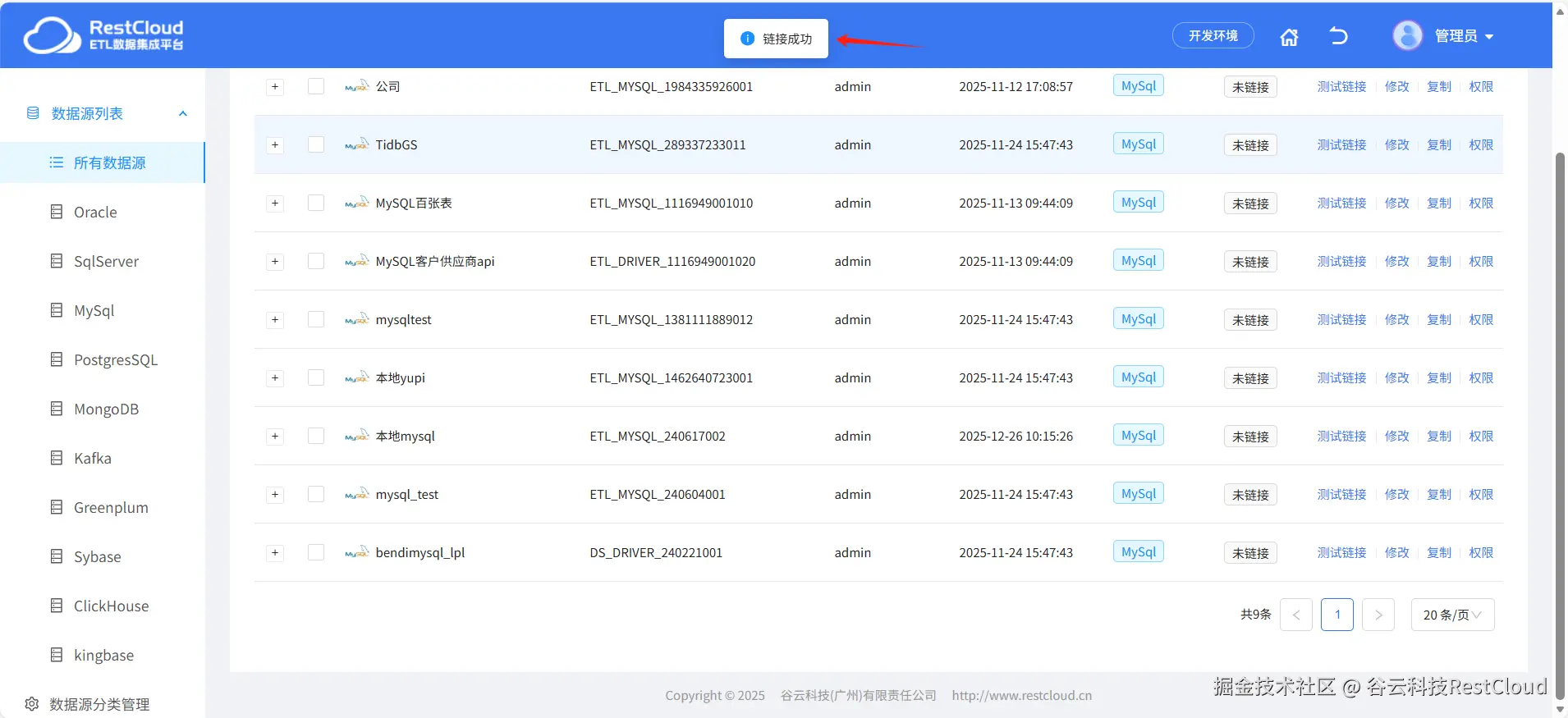Click the Kafka sidebar icon
This screenshot has height=718, width=1568.
[57, 458]
